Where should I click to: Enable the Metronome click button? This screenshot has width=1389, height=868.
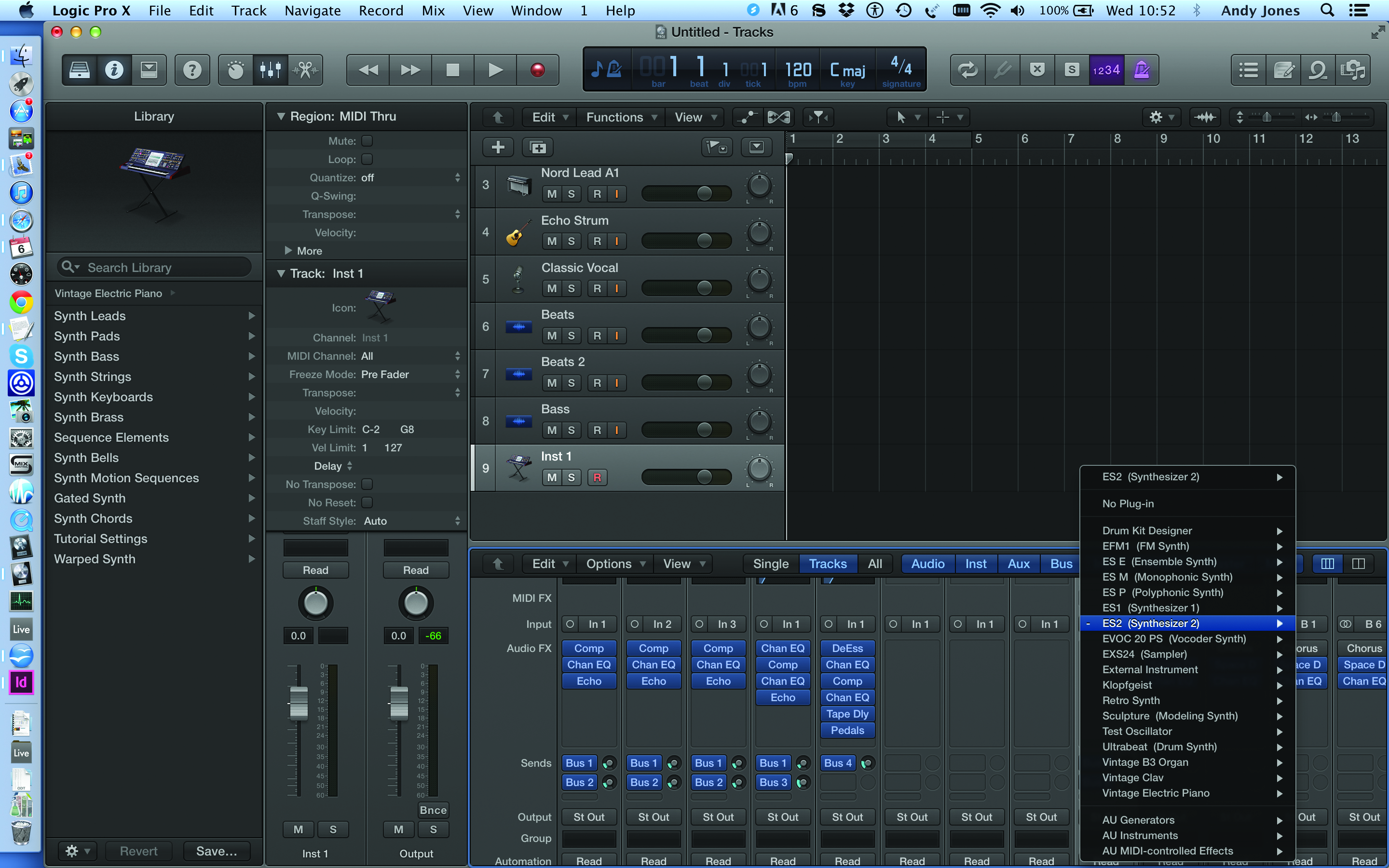click(1141, 70)
